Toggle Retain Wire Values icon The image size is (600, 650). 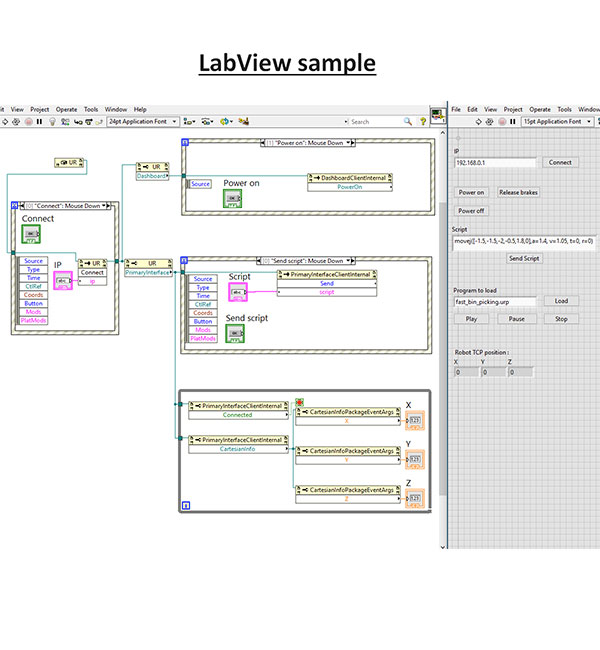coord(65,121)
